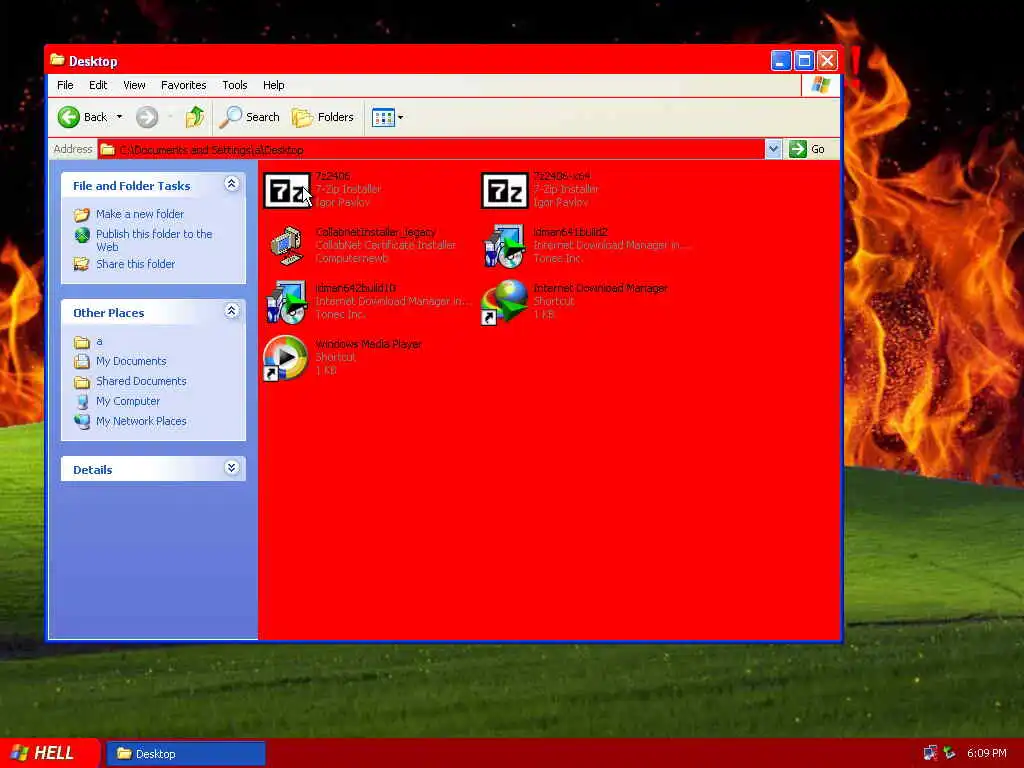1024x768 pixels.
Task: Open My Computer link
Action: (128, 401)
